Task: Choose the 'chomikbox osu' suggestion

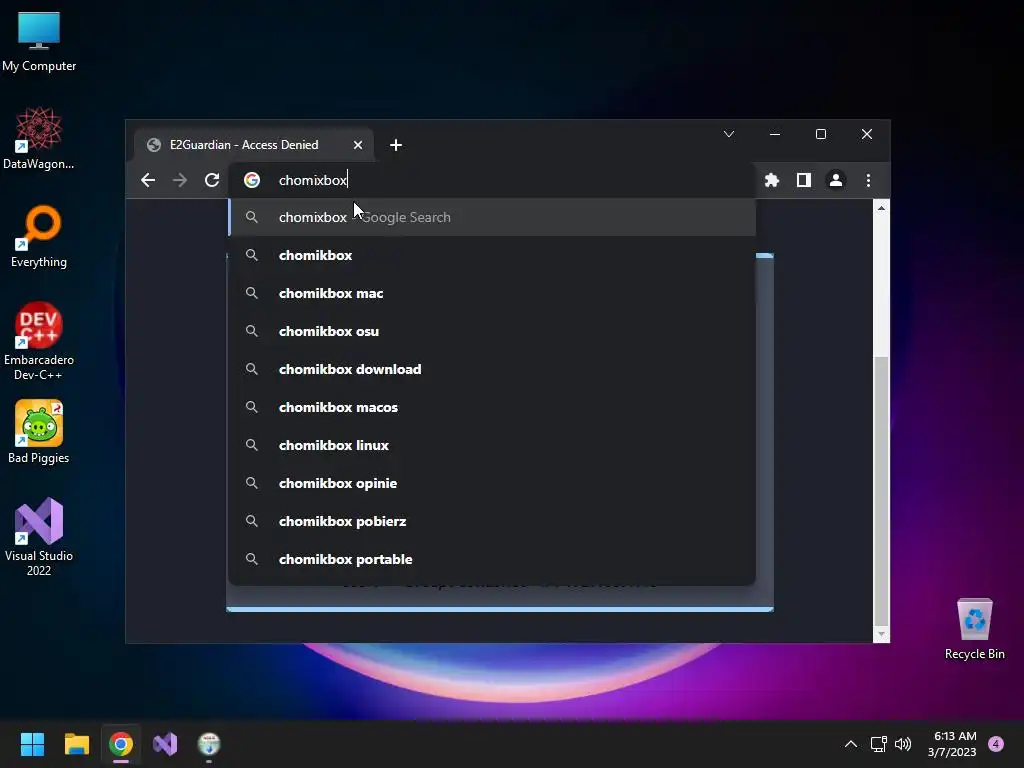Action: point(492,331)
